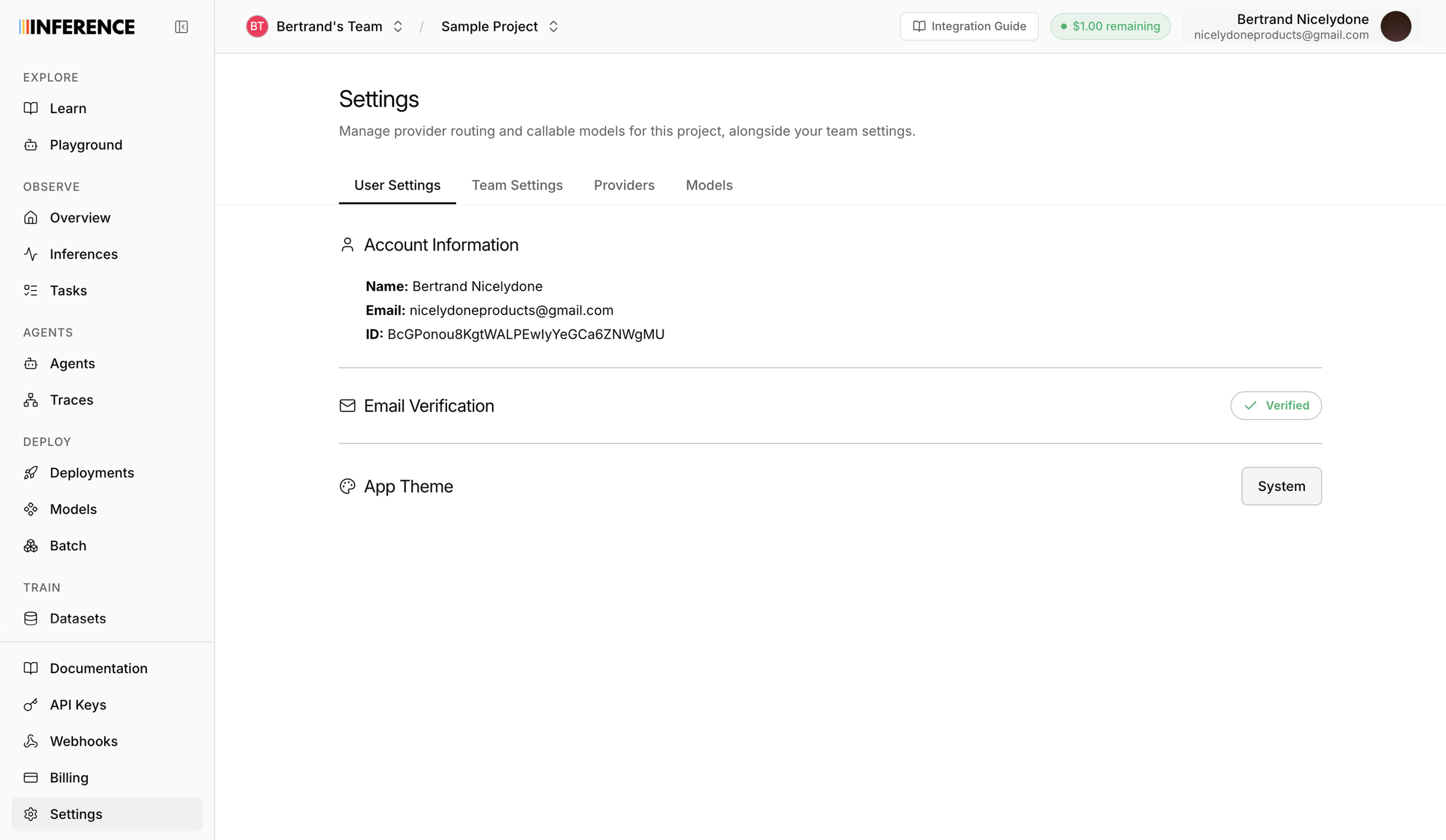Open Deployments from the sidebar
Image resolution: width=1446 pixels, height=840 pixels.
[107, 473]
